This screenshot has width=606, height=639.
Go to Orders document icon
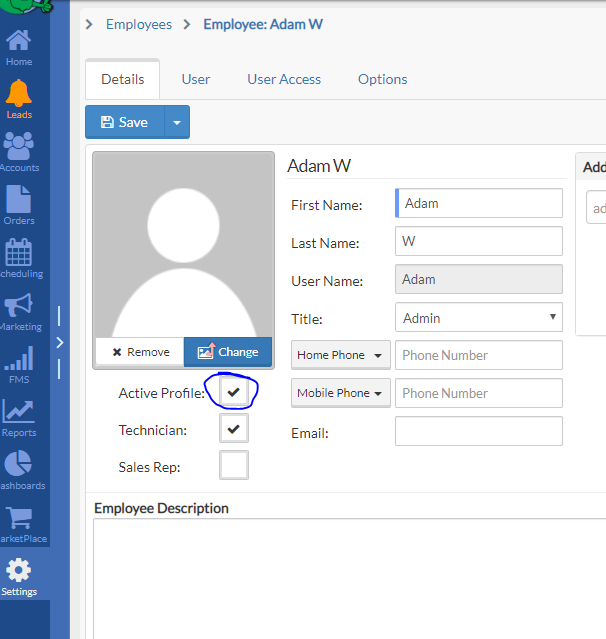pyautogui.click(x=18, y=200)
